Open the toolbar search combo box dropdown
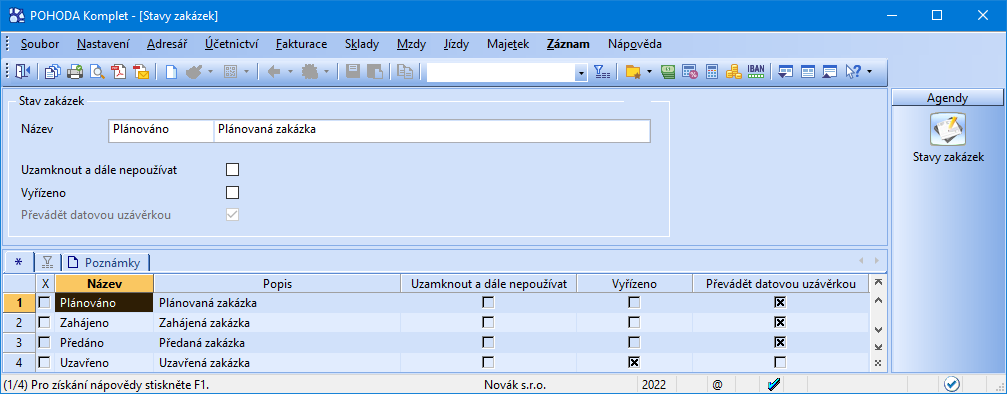Viewport: 1007px width, 394px height. [582, 73]
